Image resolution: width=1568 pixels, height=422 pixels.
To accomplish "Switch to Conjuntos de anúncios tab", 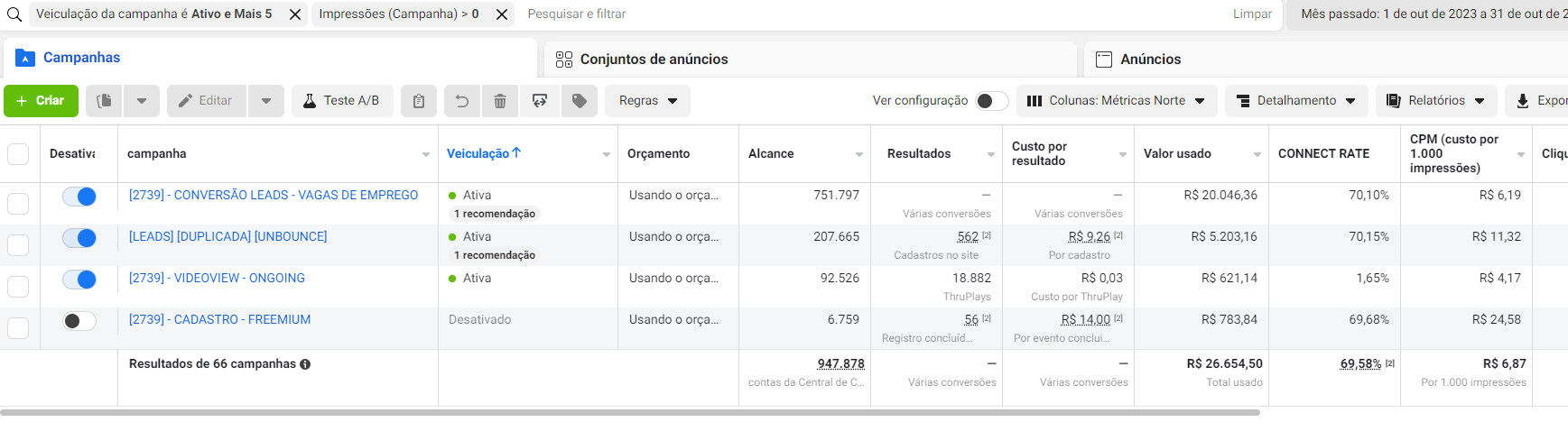I will 654,60.
